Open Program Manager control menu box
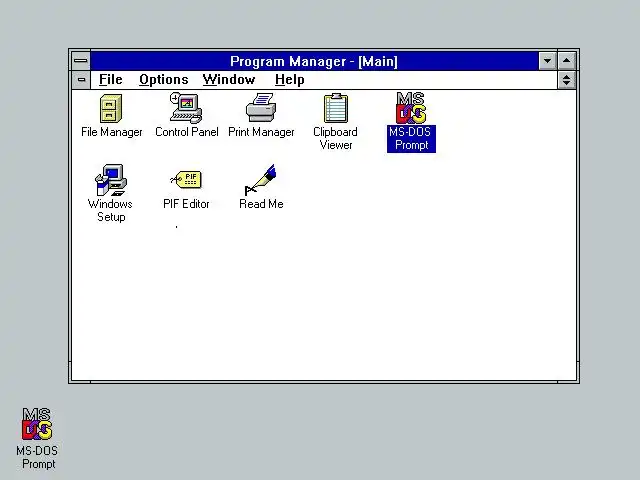 (81, 61)
